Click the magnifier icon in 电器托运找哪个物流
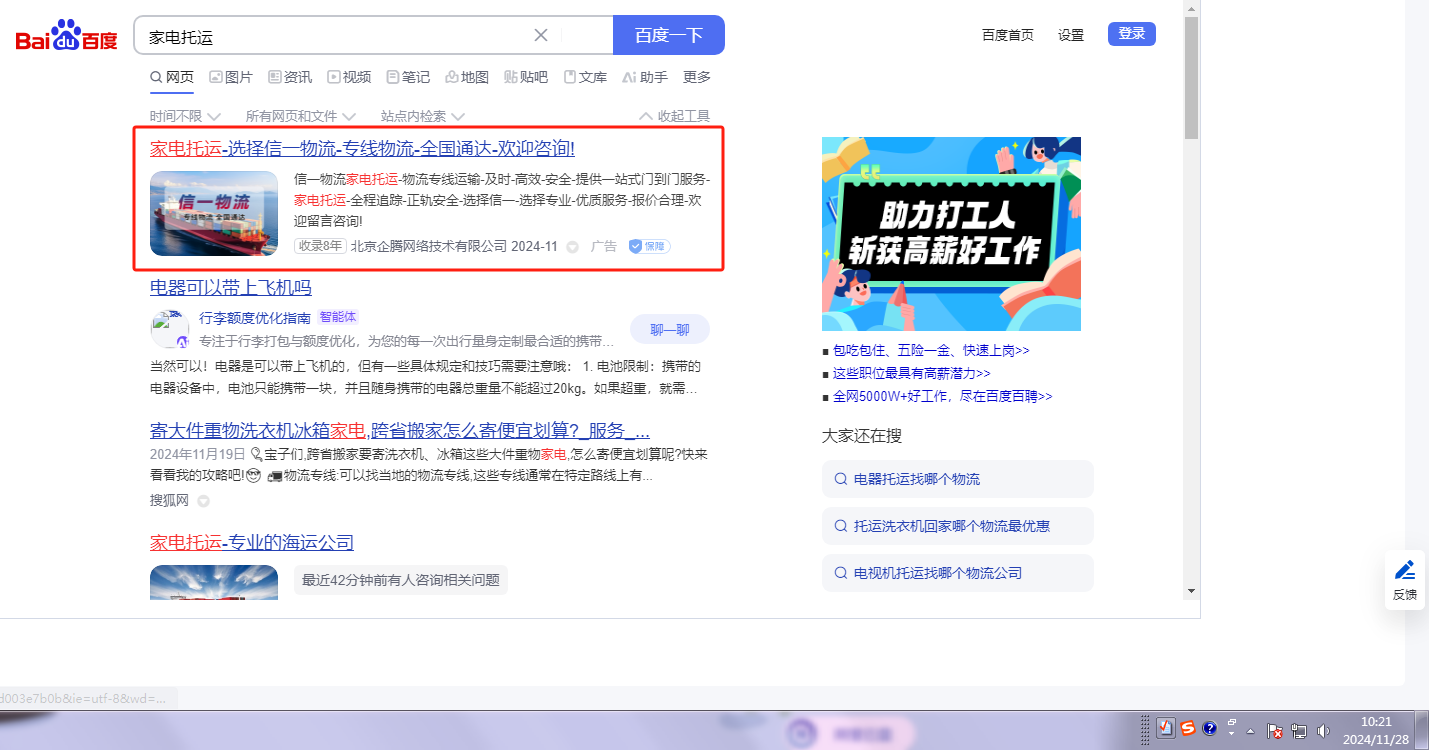The width and height of the screenshot is (1429, 750). pyautogui.click(x=841, y=479)
